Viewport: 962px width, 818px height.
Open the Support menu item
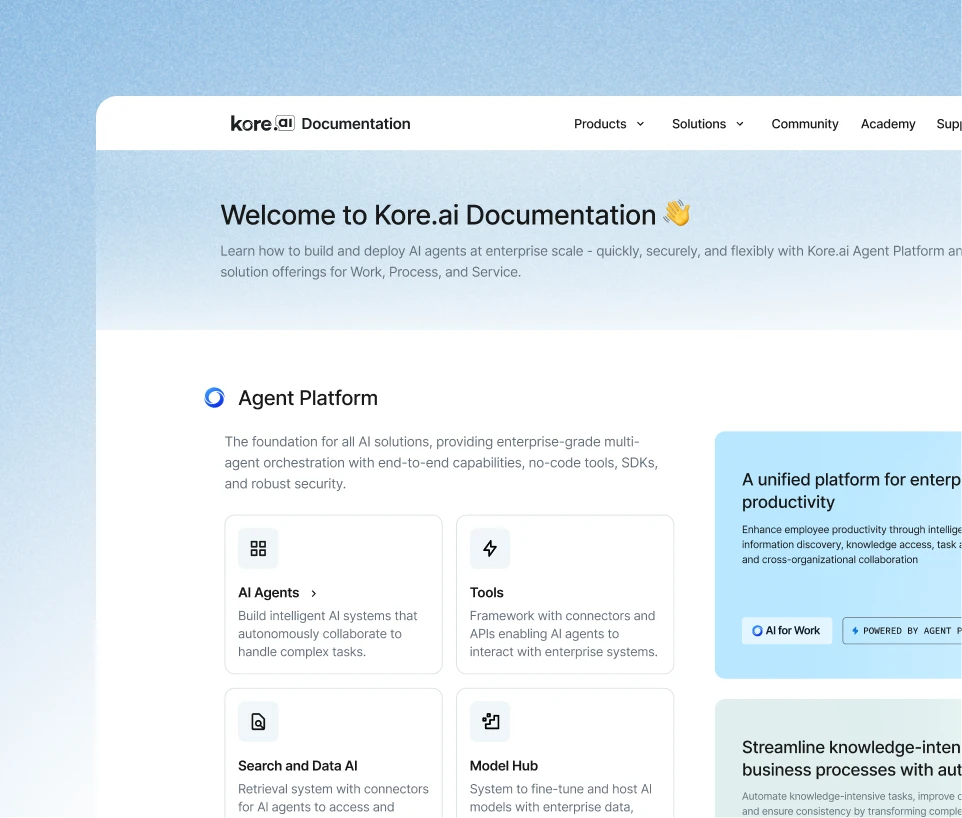(x=949, y=124)
